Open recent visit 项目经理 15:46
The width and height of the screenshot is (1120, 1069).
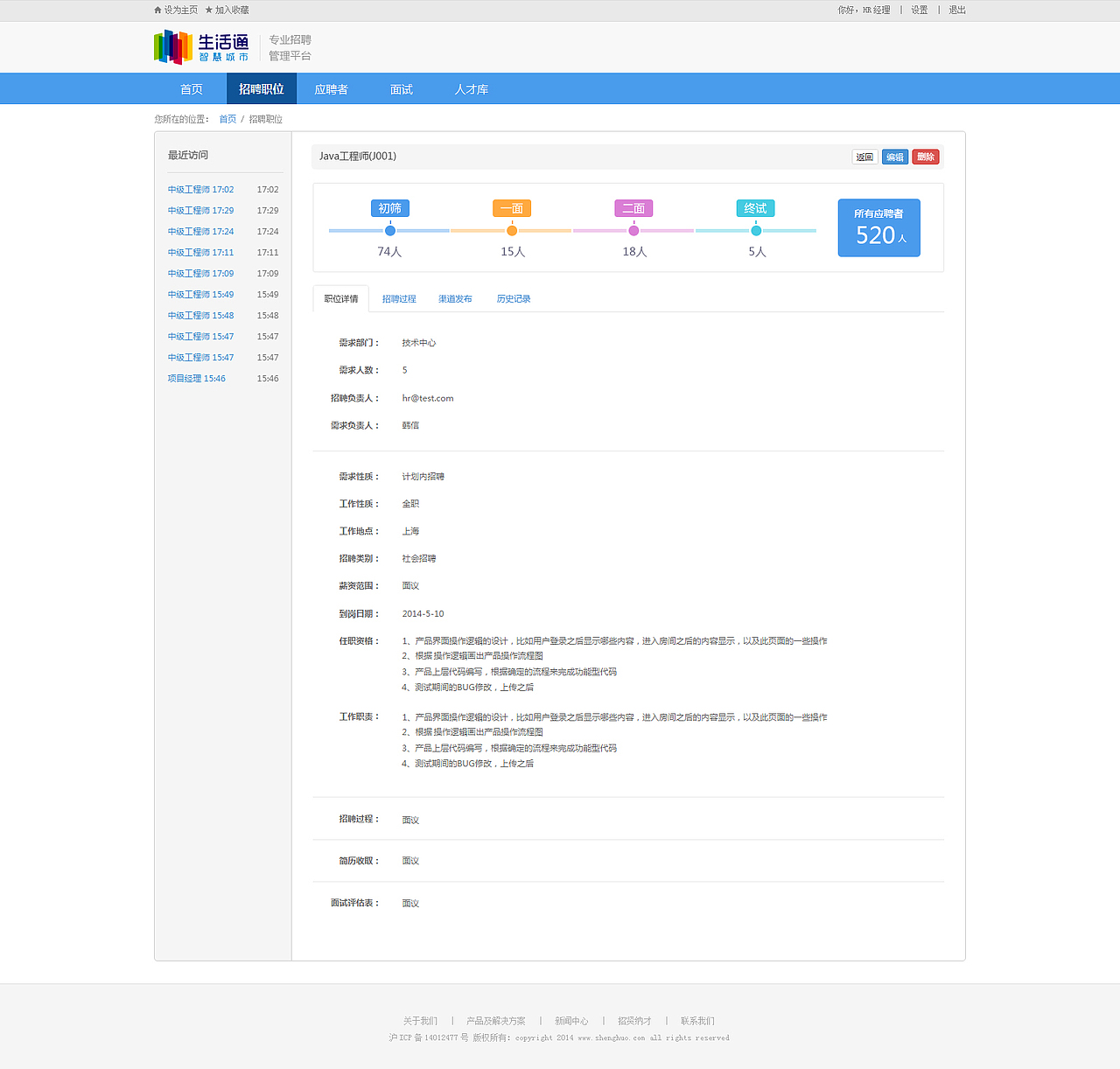pyautogui.click(x=197, y=379)
